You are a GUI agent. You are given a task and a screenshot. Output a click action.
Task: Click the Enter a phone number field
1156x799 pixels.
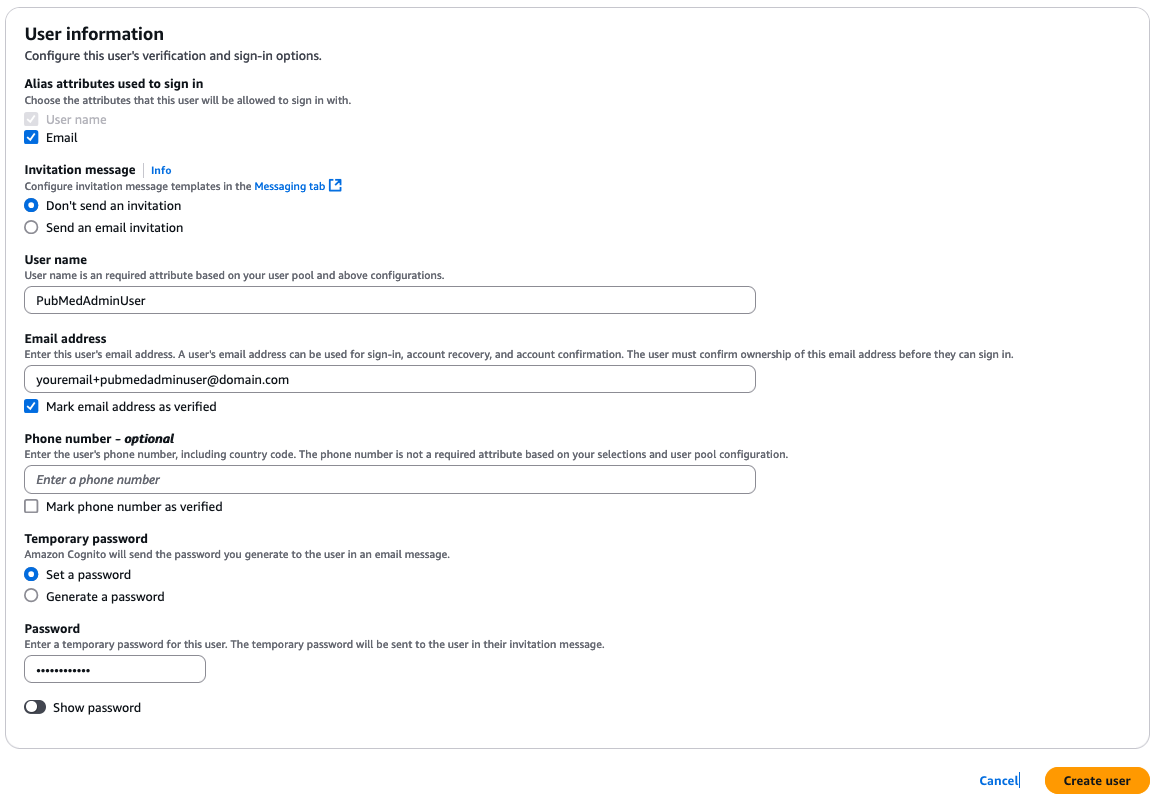390,479
